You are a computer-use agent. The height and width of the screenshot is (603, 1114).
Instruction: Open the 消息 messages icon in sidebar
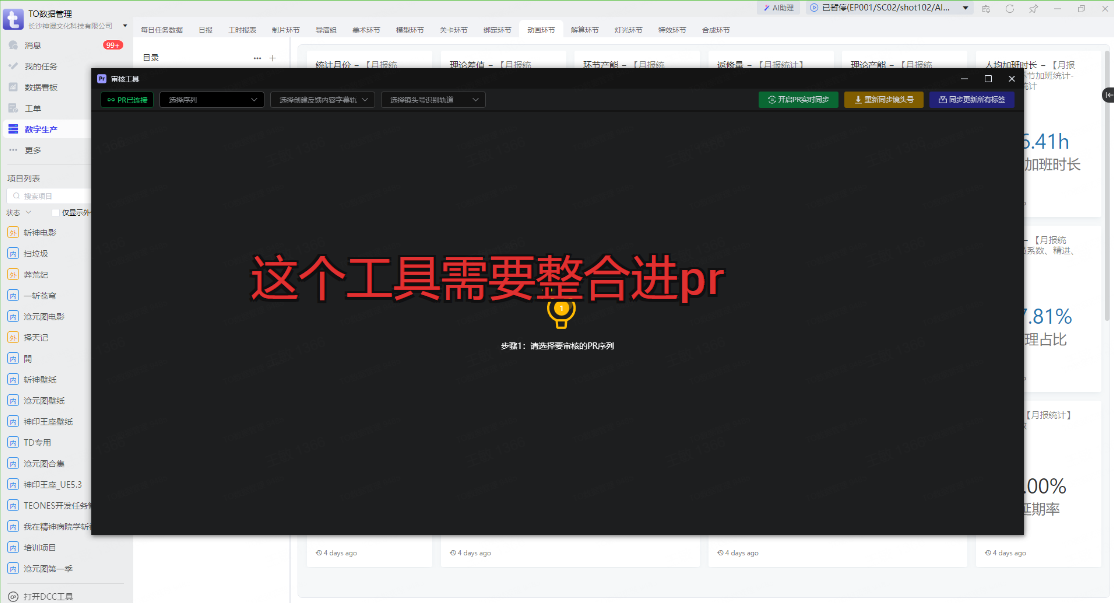[x=13, y=45]
